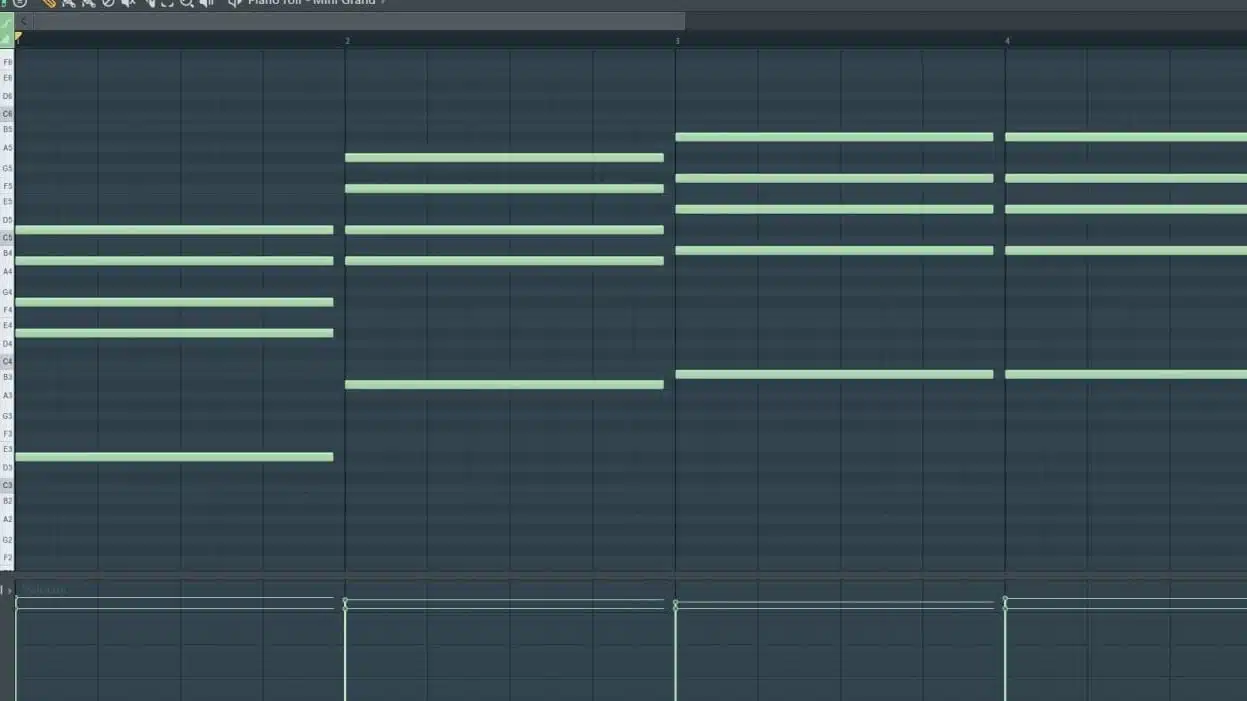This screenshot has width=1247, height=701.
Task: Click the A2 key on the keyboard
Action: [x=7, y=519]
